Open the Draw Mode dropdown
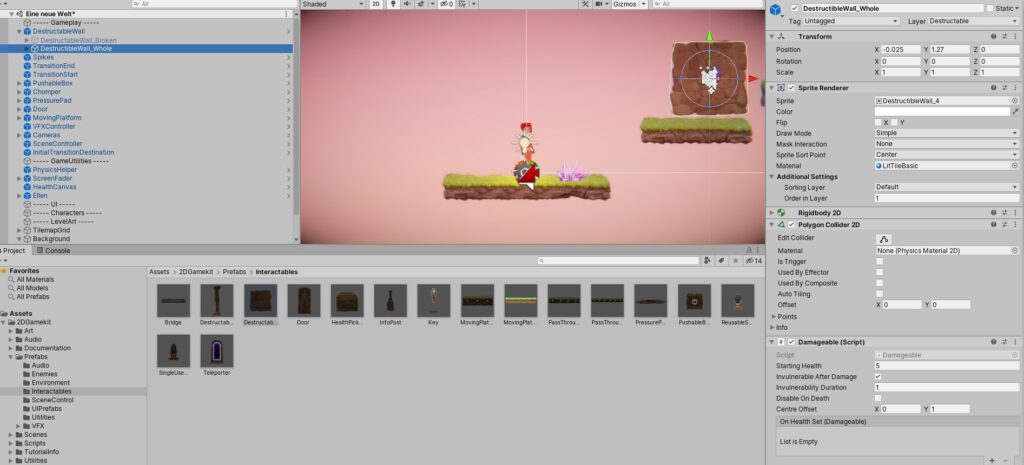 click(946, 133)
